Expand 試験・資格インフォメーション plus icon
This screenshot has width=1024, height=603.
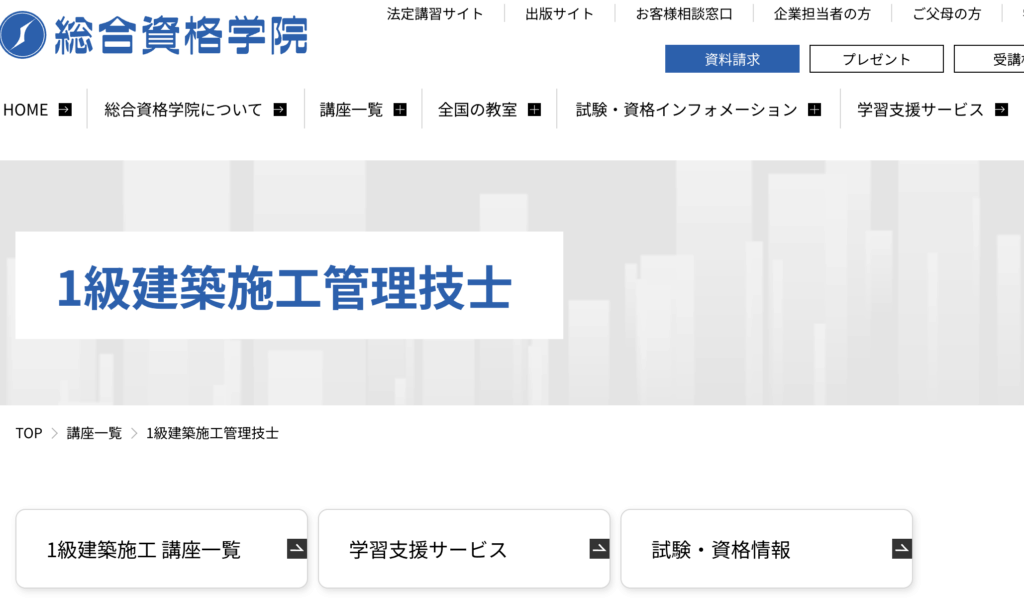tap(814, 110)
